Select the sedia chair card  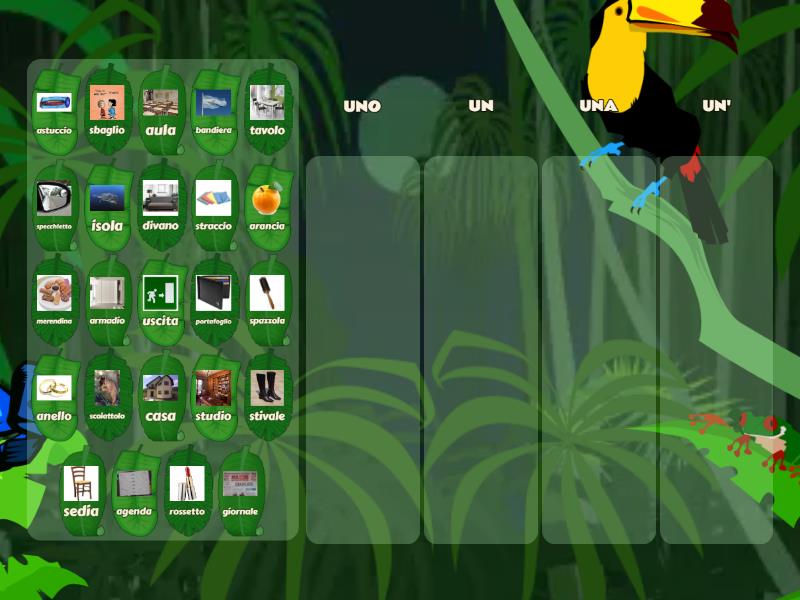[x=81, y=491]
